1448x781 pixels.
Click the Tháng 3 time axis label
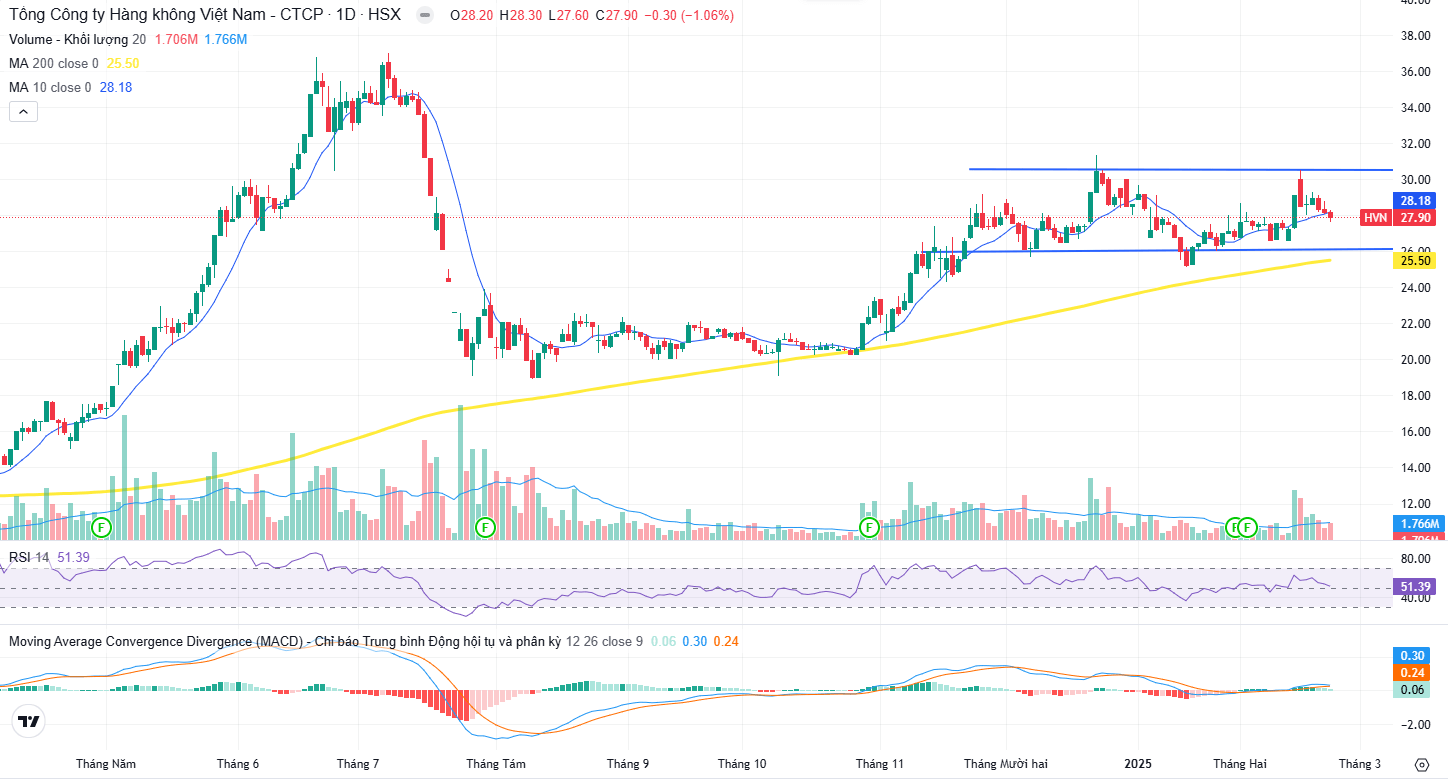click(1360, 764)
